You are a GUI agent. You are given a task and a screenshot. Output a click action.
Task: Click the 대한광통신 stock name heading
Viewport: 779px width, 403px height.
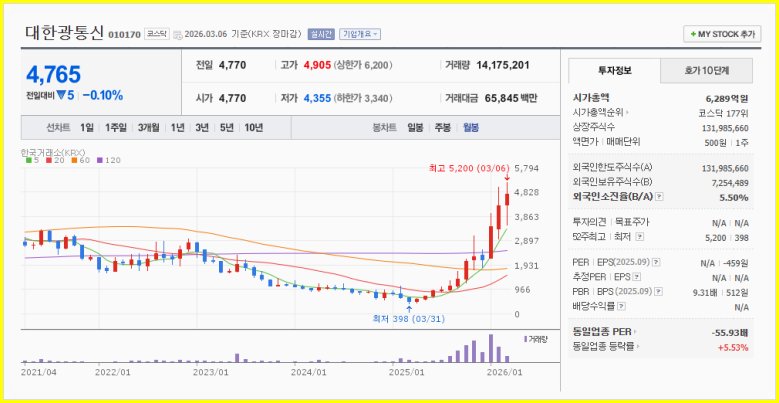(x=64, y=33)
